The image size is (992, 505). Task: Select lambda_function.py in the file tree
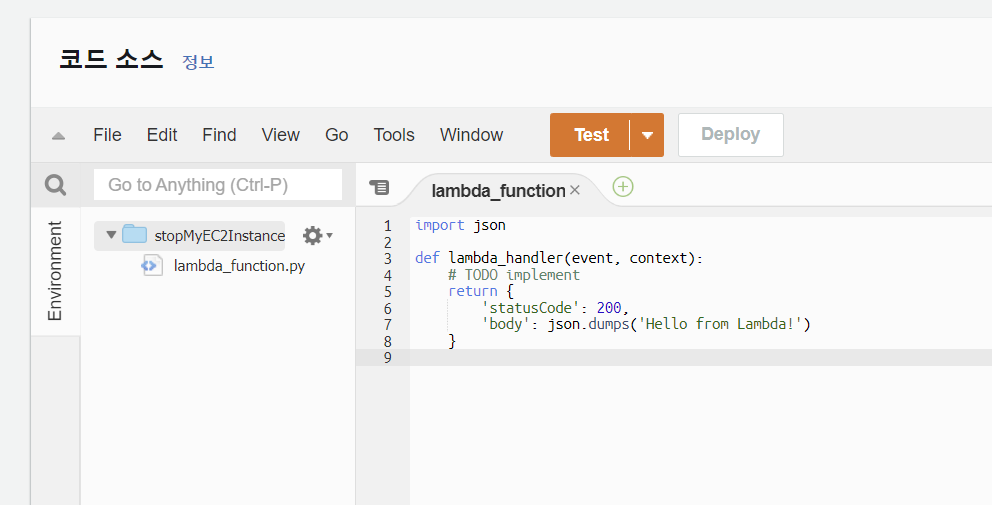239,266
